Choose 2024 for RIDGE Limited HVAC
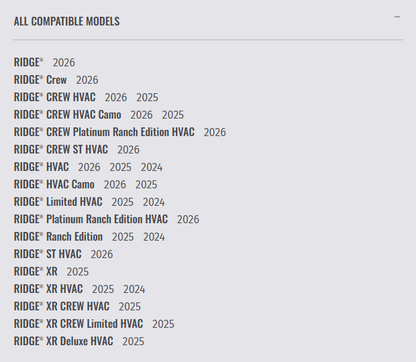 click(x=154, y=202)
